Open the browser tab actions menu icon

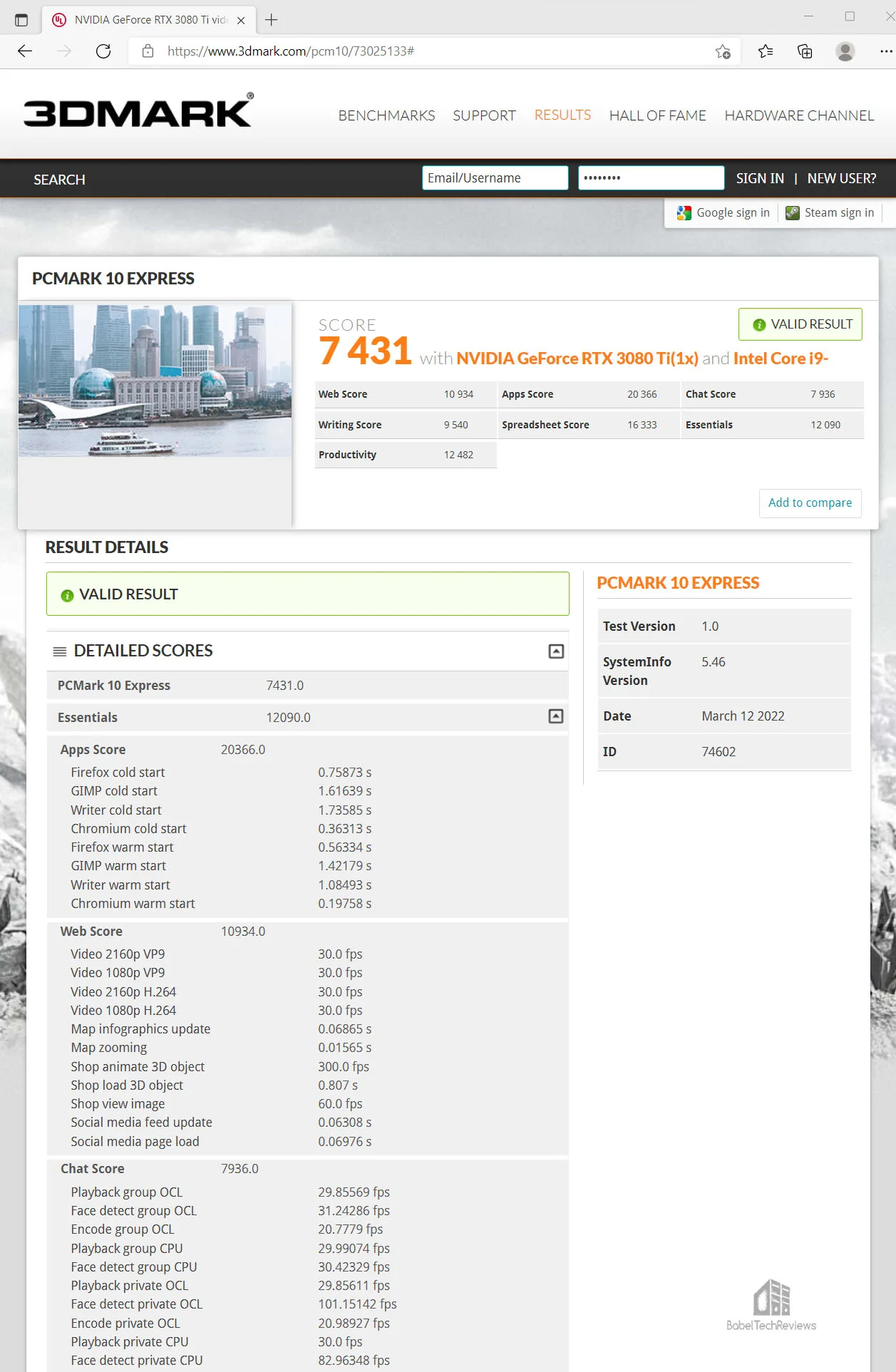coord(21,20)
